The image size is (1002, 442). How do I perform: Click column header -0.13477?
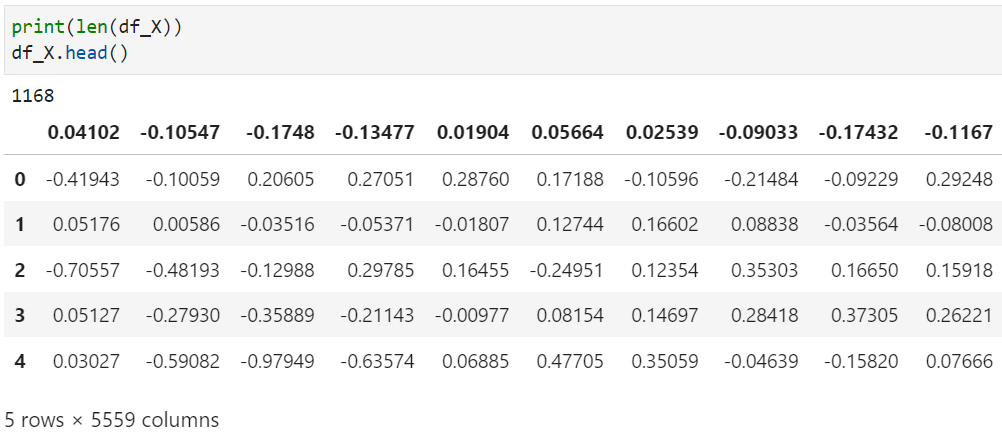click(374, 132)
